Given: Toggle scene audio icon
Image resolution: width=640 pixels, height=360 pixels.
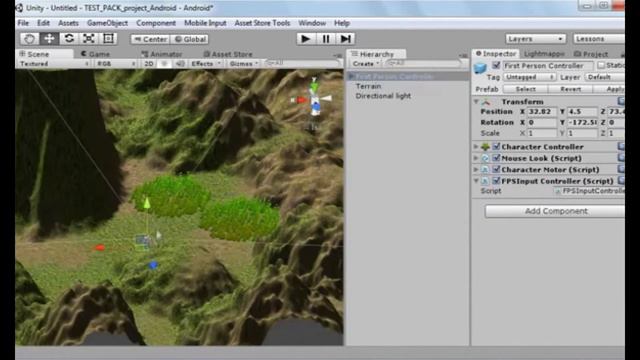Looking at the screenshot, I should click(x=180, y=64).
